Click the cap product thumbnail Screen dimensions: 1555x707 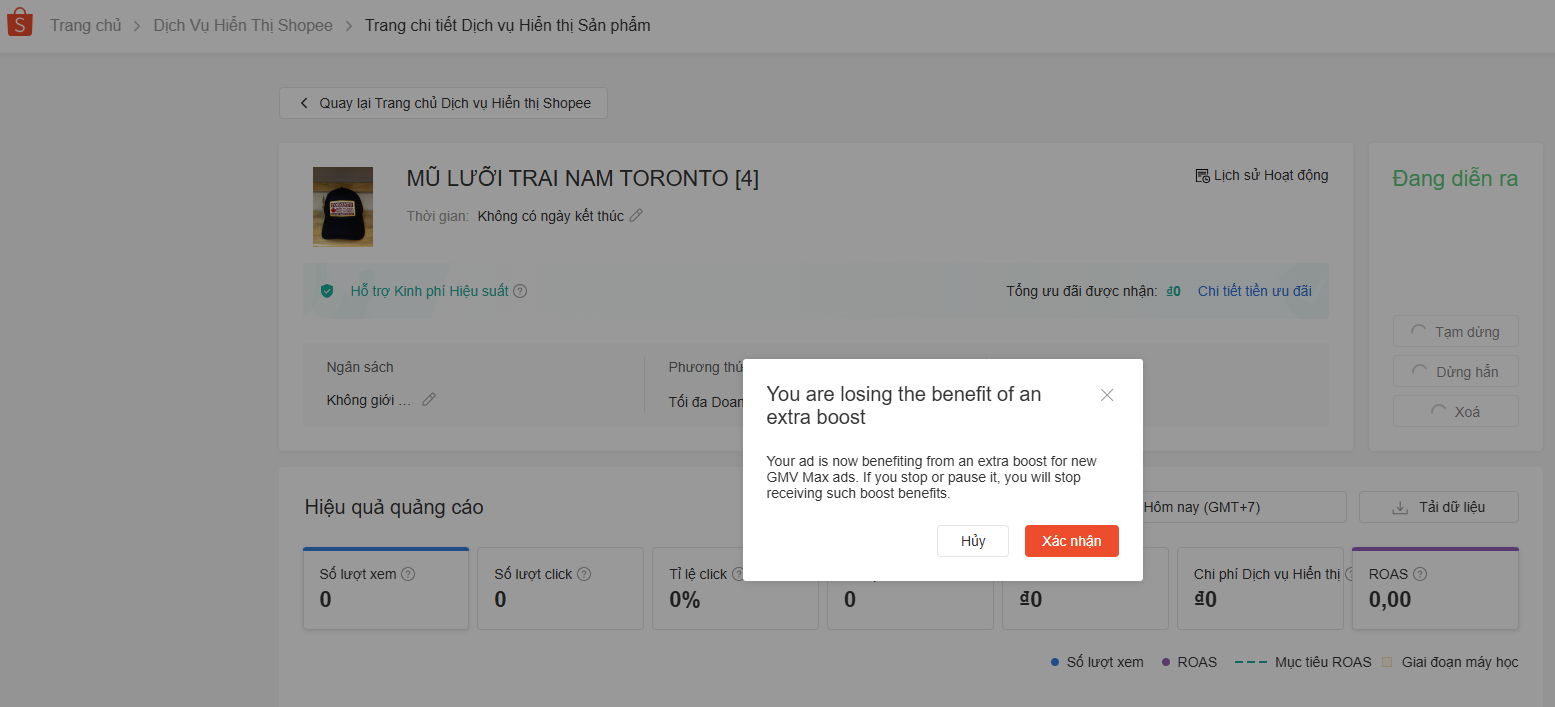tap(343, 207)
